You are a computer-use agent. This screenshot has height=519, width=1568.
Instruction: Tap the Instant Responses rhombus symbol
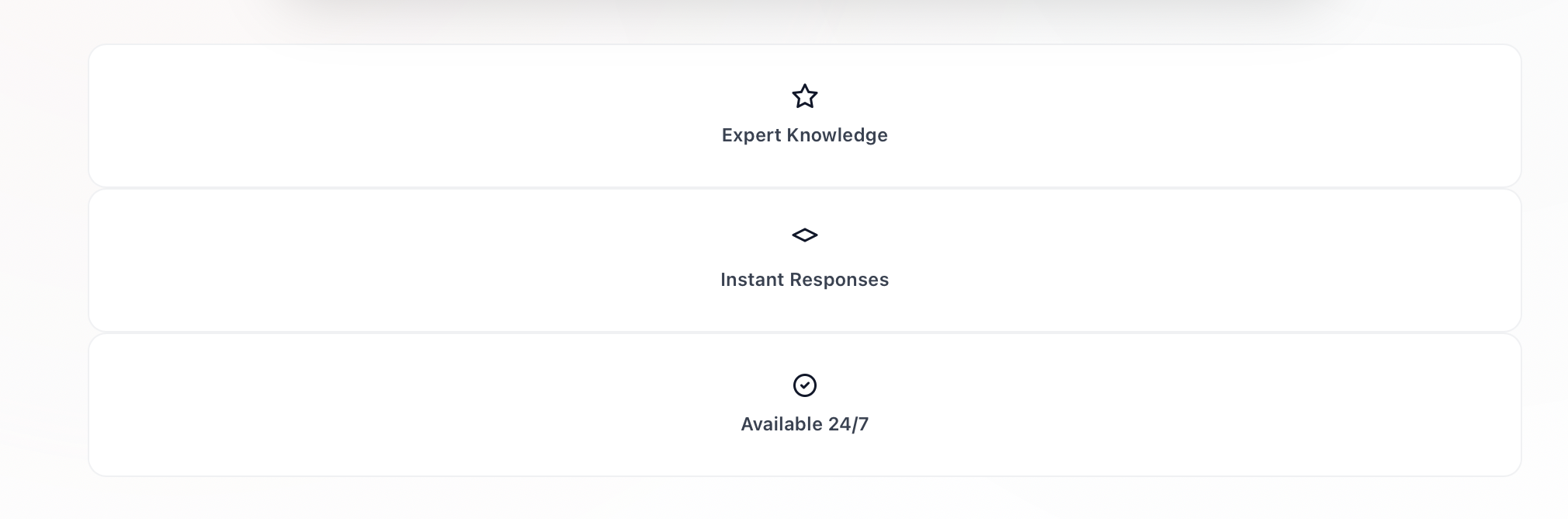coord(804,235)
